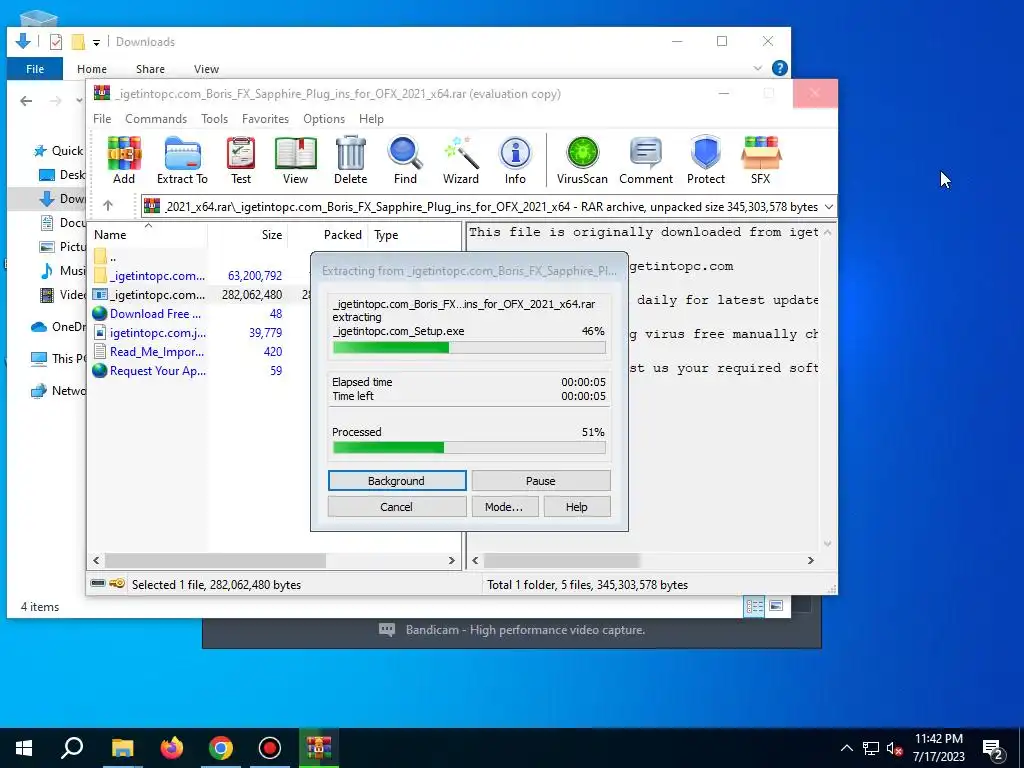Launch Google Chrome from the taskbar
This screenshot has width=1024, height=768.
221,748
